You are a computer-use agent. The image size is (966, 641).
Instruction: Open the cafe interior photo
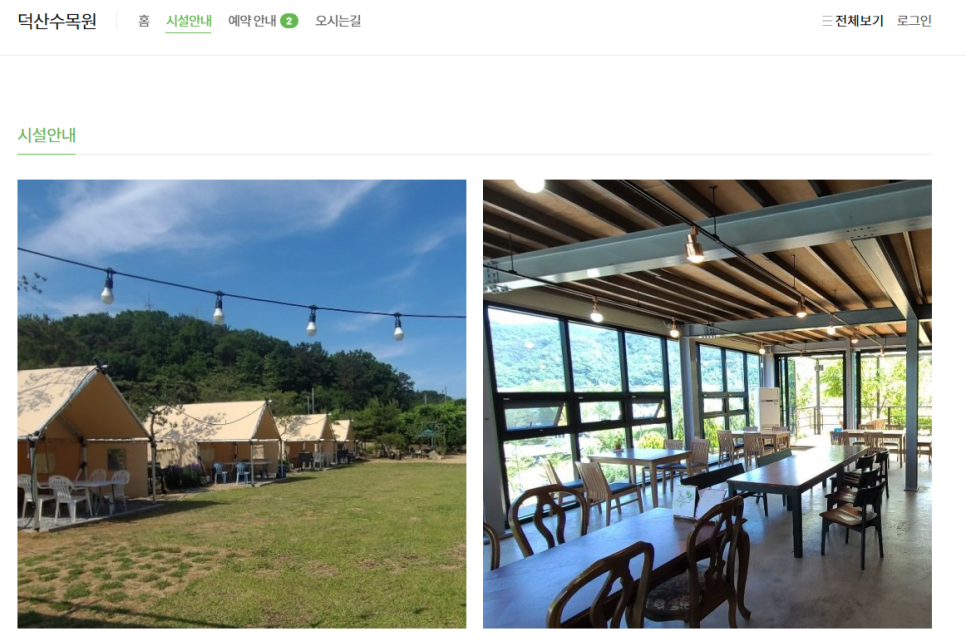click(707, 404)
